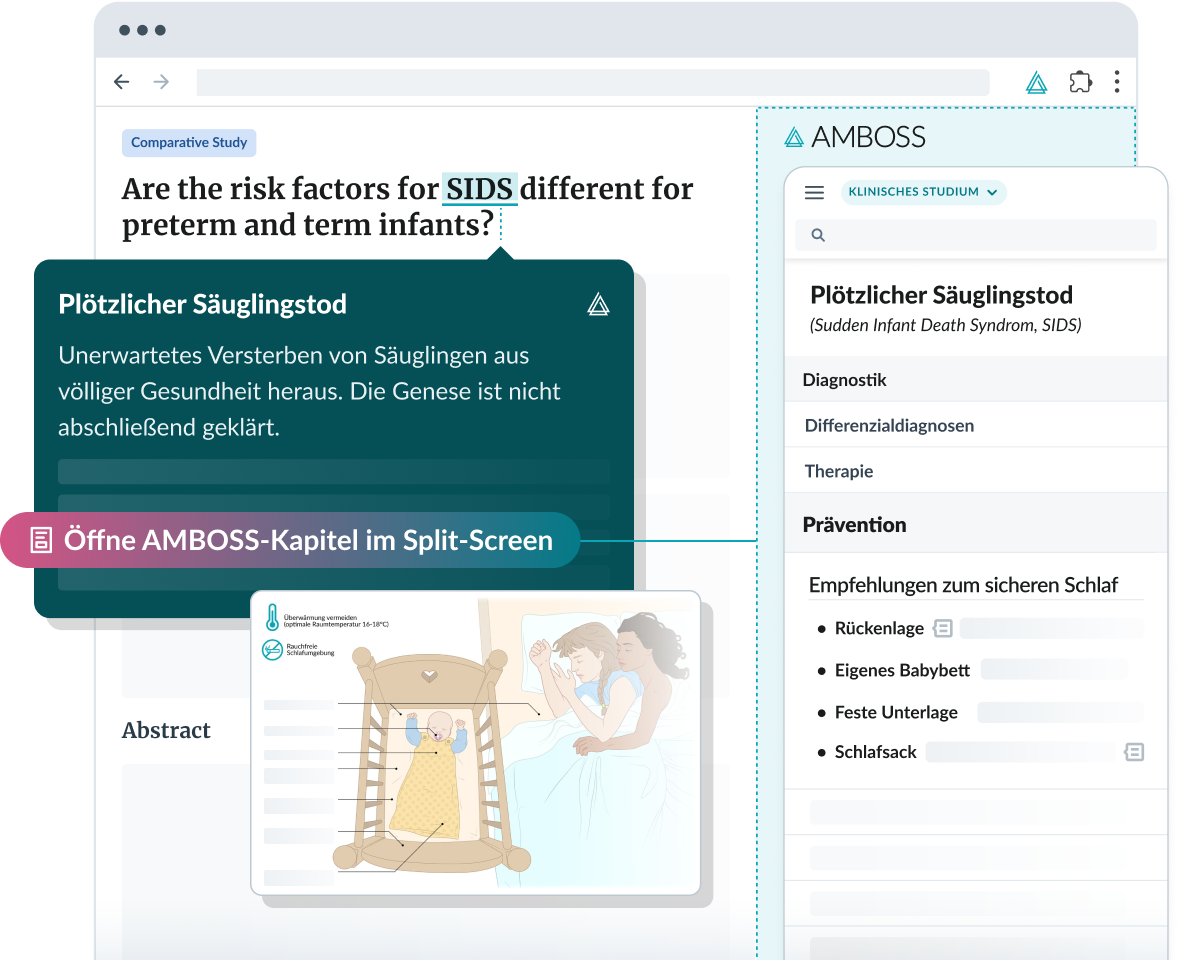Click the AMBOSS logo in side panel
Viewport: 1184px width, 960px height.
854,137
